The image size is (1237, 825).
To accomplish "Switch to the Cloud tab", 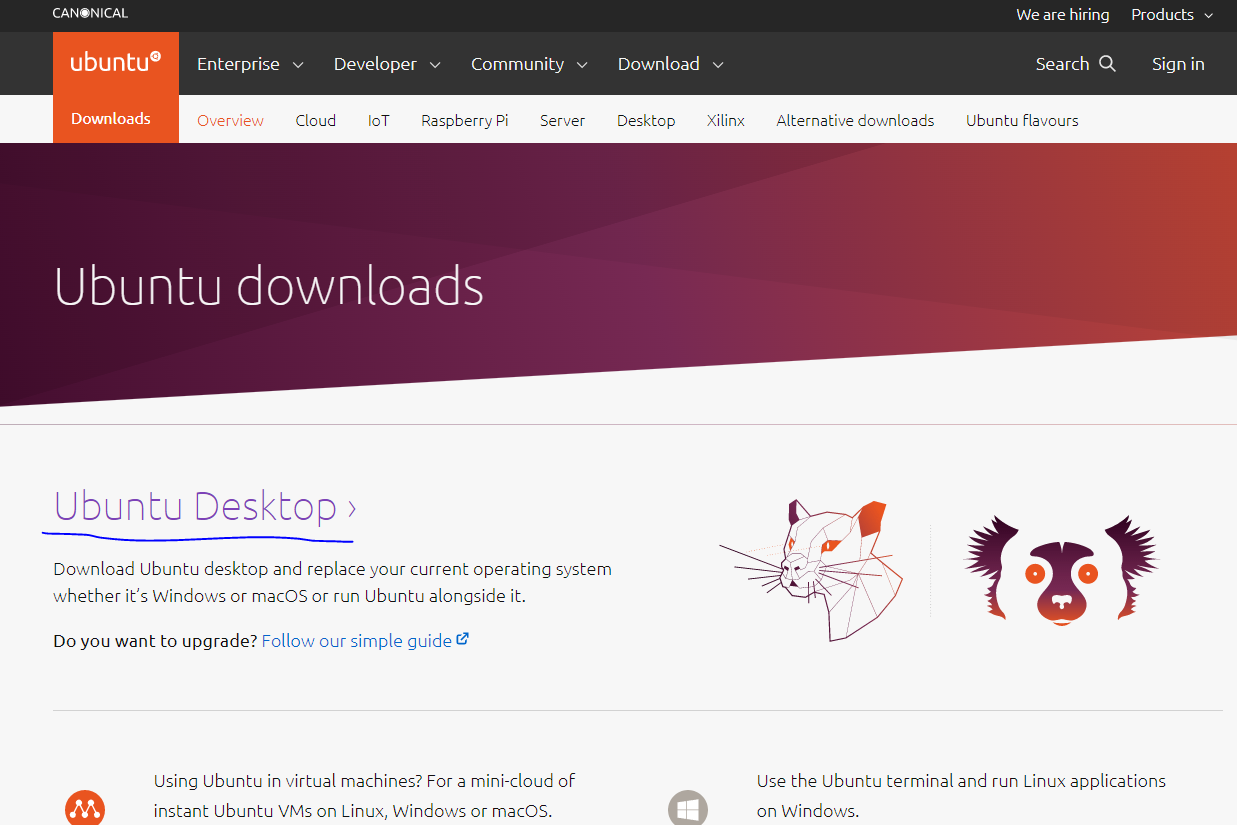I will (316, 120).
